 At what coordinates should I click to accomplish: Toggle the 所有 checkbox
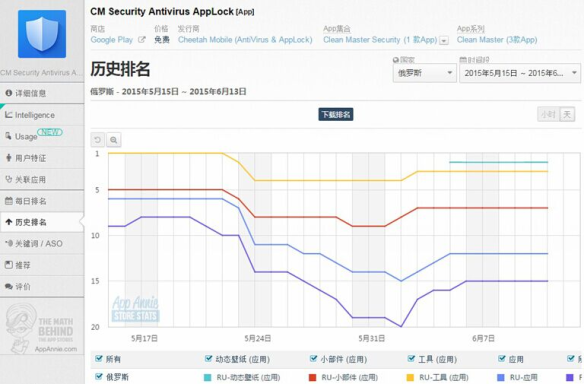click(99, 358)
